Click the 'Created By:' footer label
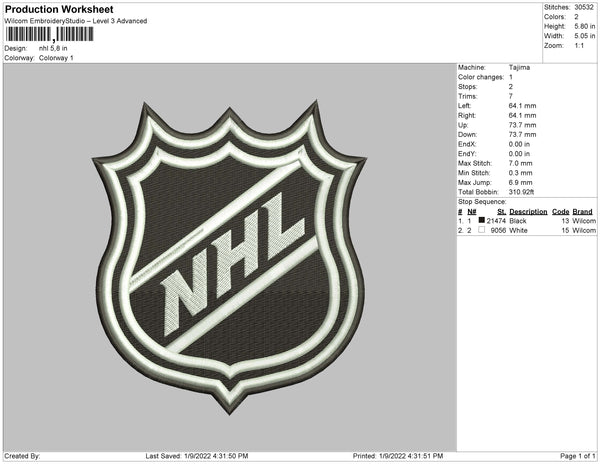Image resolution: width=600 pixels, height=464 pixels. click(22, 456)
